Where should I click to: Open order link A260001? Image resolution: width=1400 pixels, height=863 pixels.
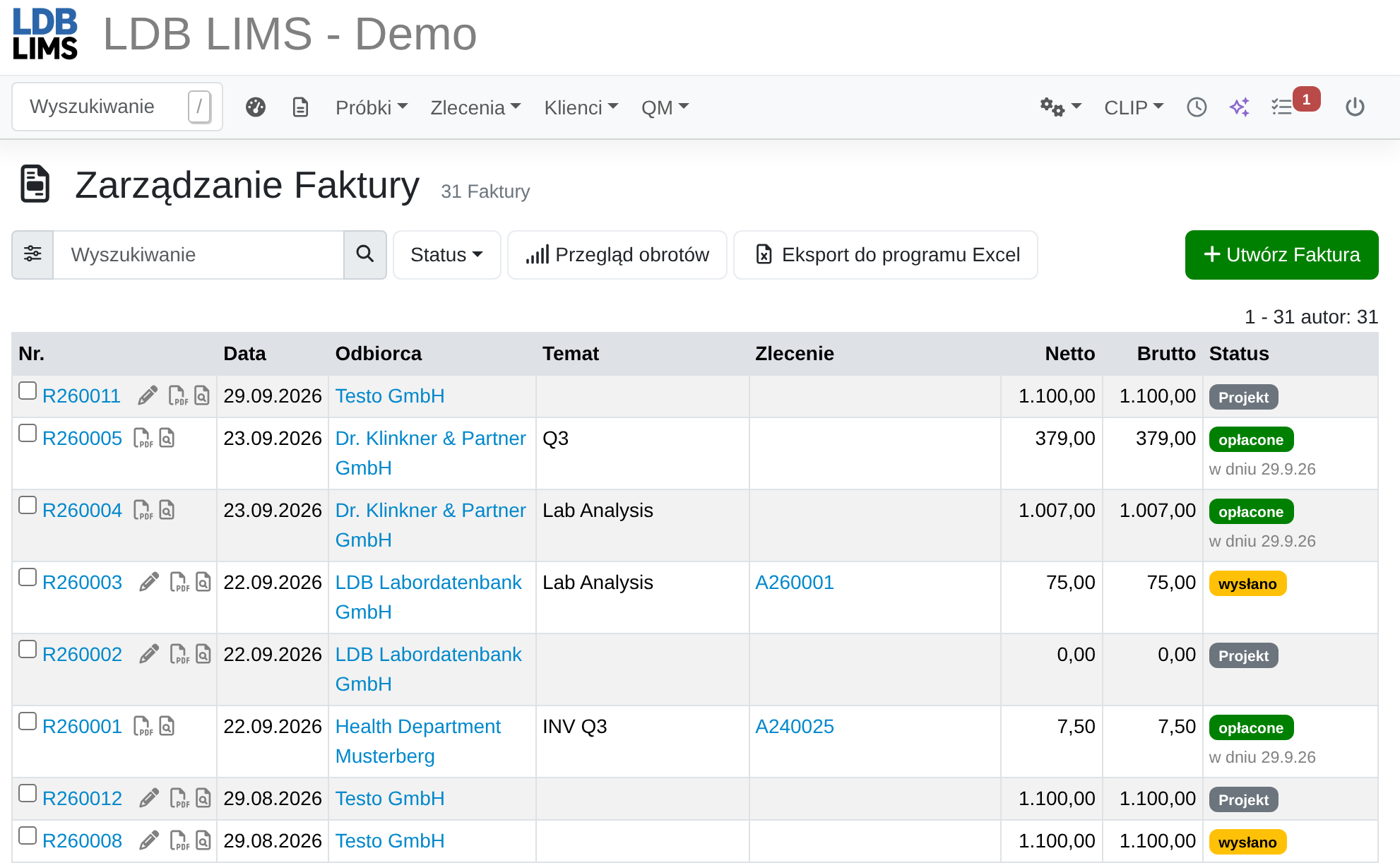click(795, 582)
